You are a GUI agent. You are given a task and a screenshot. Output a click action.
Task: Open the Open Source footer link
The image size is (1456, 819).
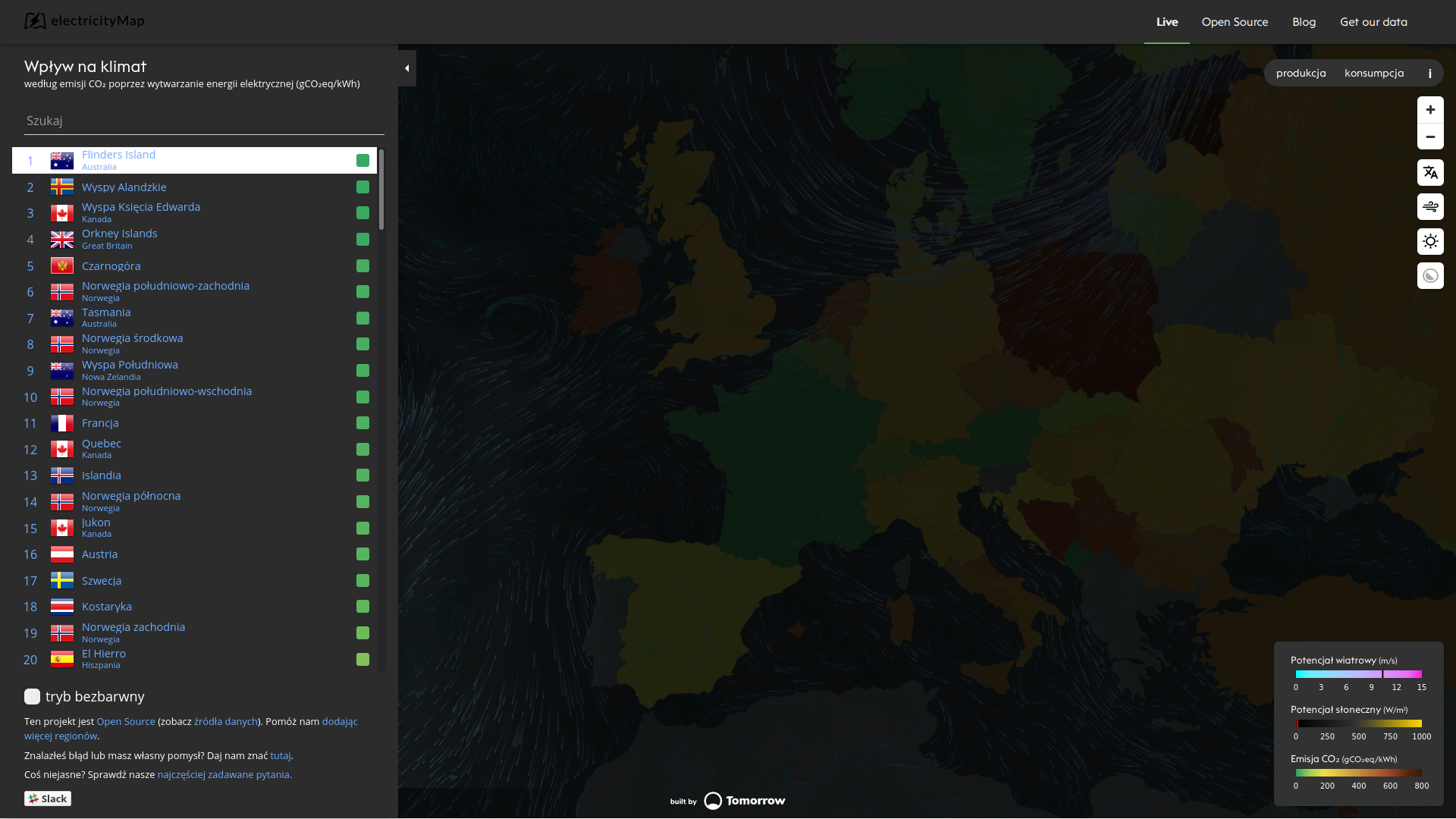[126, 721]
